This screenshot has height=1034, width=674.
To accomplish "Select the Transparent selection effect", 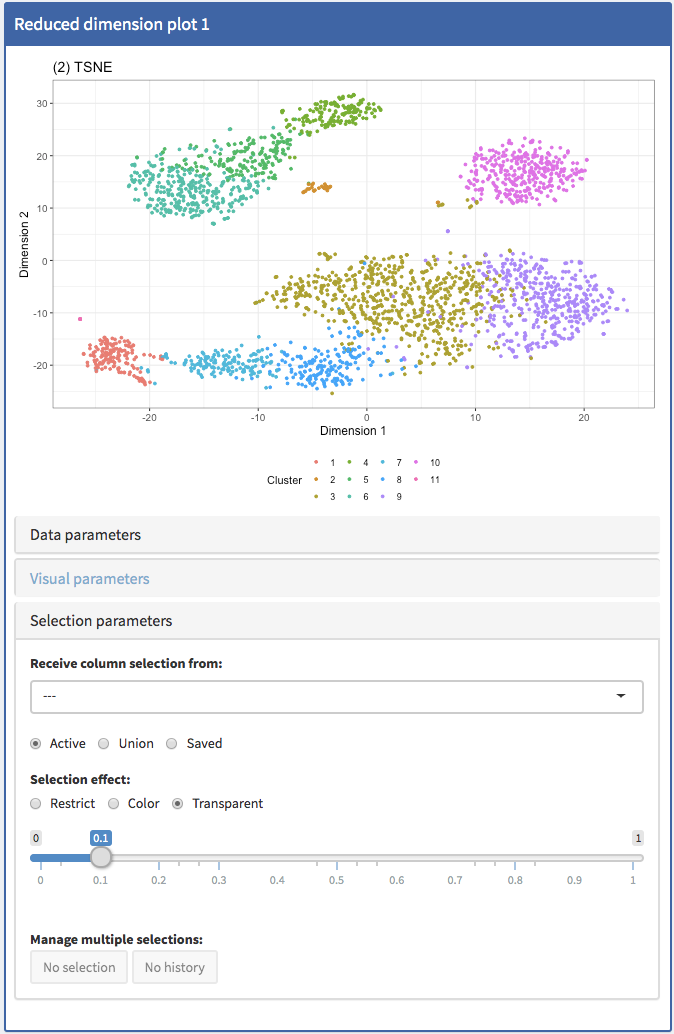I will pos(179,804).
